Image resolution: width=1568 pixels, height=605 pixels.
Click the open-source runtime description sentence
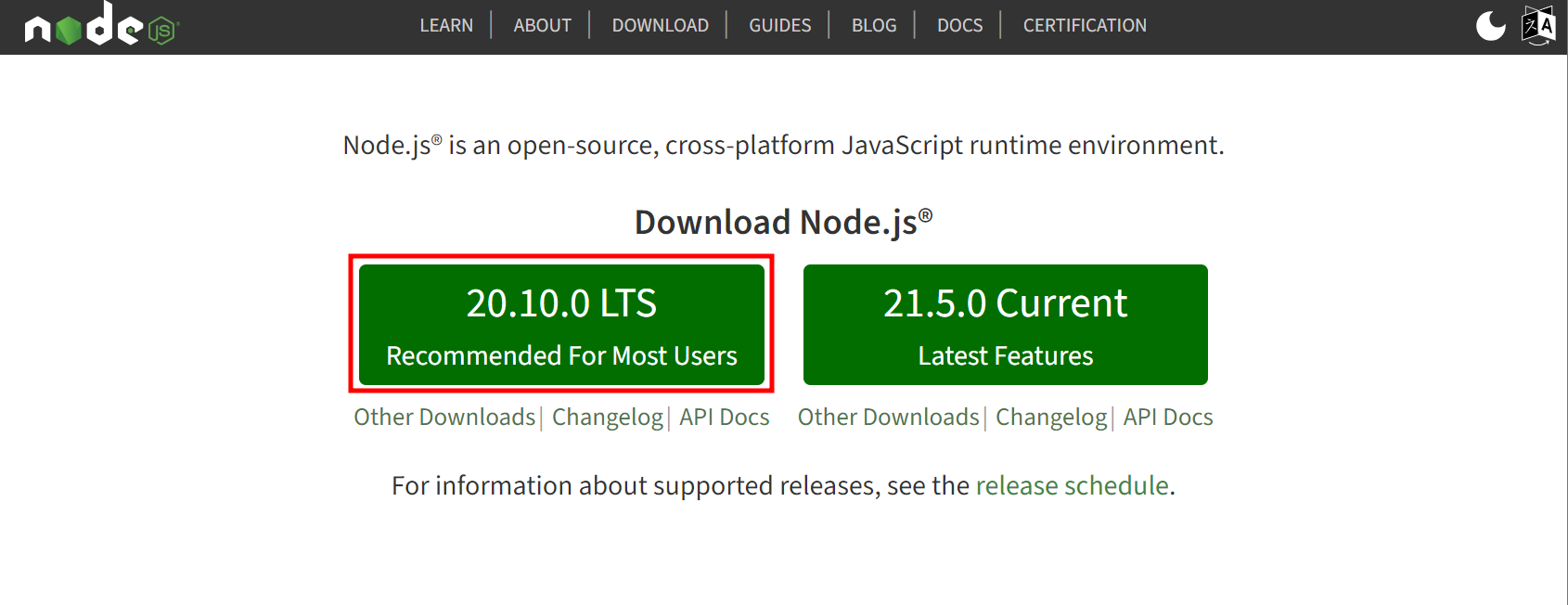[783, 146]
